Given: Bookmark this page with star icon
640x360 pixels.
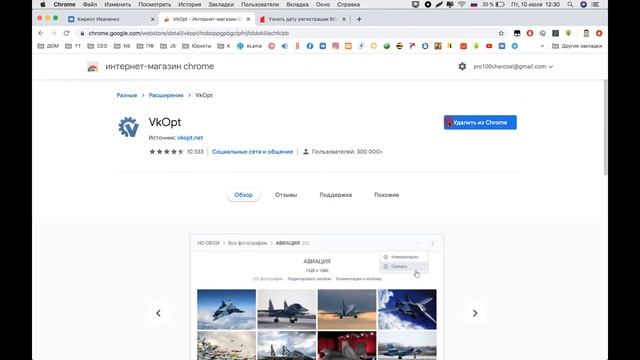Looking at the screenshot, I should 501,33.
